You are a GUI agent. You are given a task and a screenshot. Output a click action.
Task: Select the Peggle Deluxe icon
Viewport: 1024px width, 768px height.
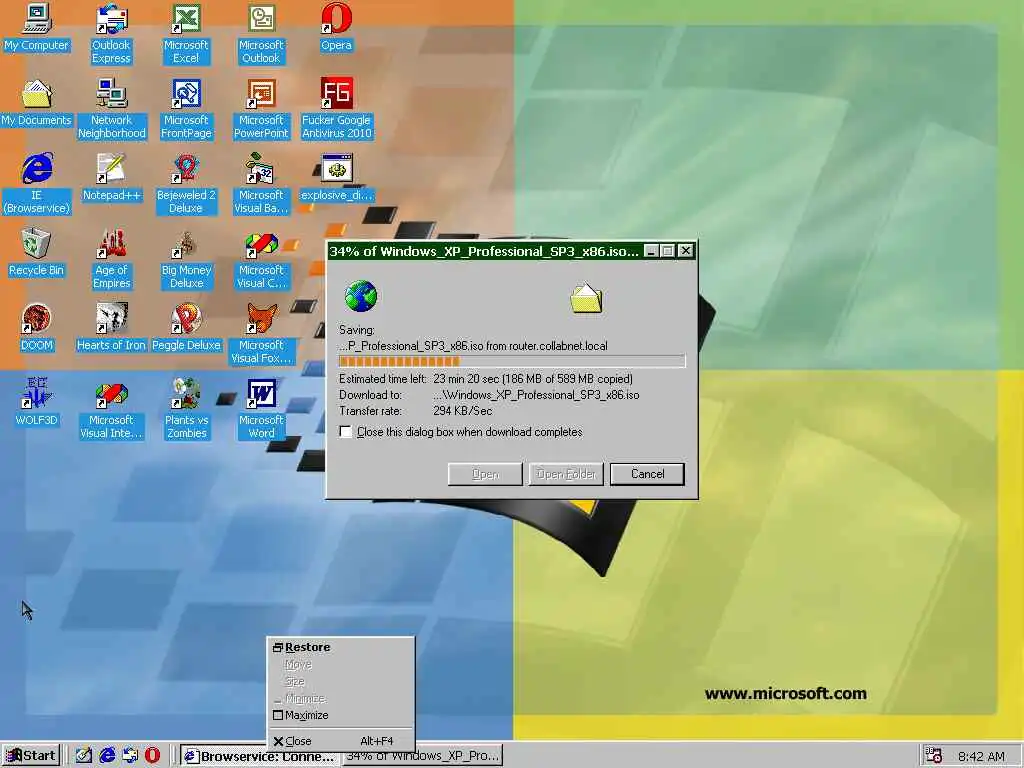click(186, 328)
